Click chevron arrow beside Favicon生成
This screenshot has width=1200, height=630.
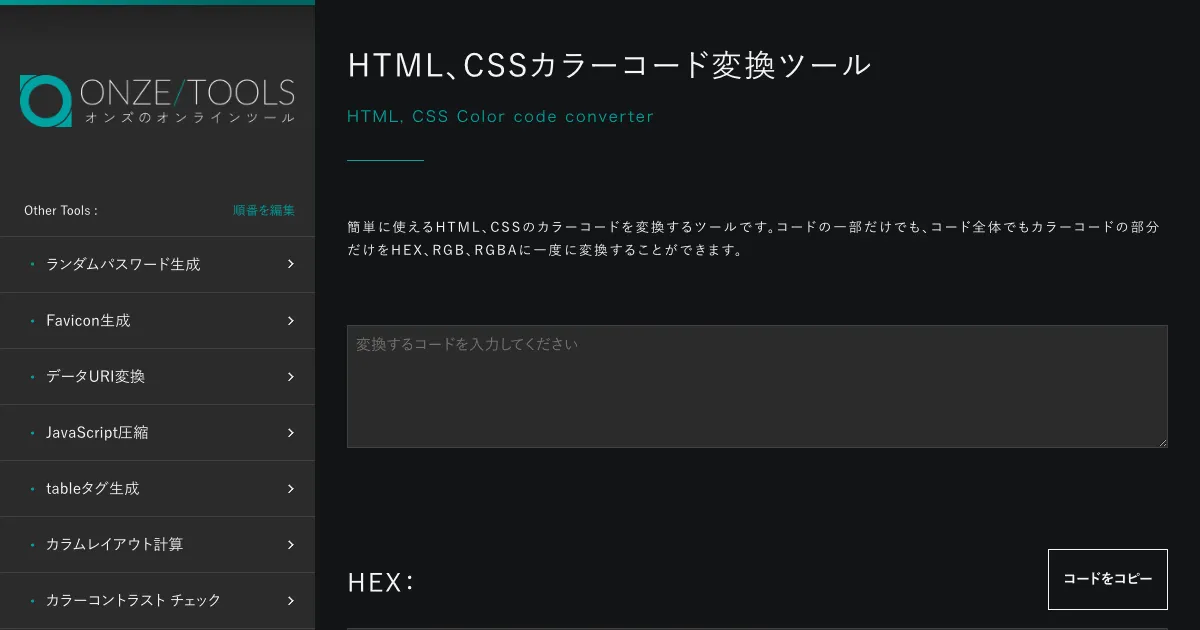coord(291,321)
